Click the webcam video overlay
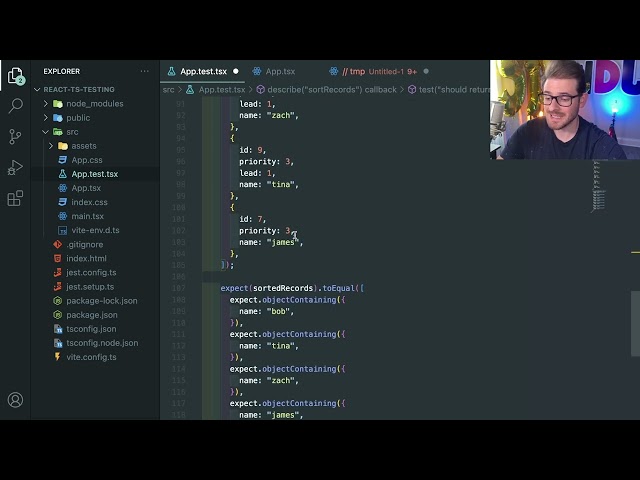 (x=565, y=109)
